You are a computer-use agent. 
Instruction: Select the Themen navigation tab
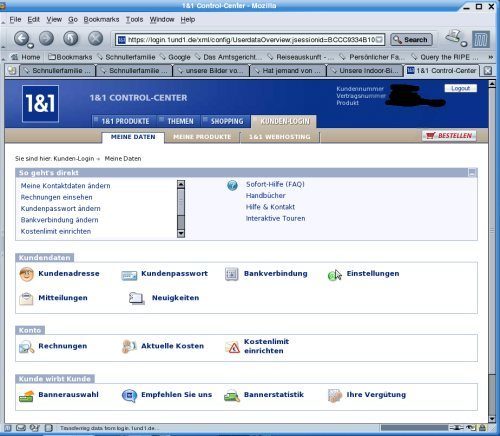click(178, 121)
